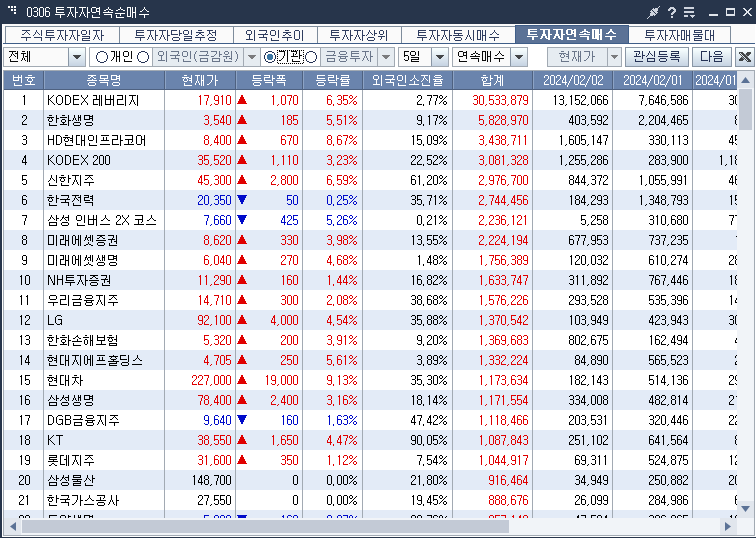Click the vertical scrollbar up arrow
This screenshot has height=538, width=756.
[x=745, y=80]
